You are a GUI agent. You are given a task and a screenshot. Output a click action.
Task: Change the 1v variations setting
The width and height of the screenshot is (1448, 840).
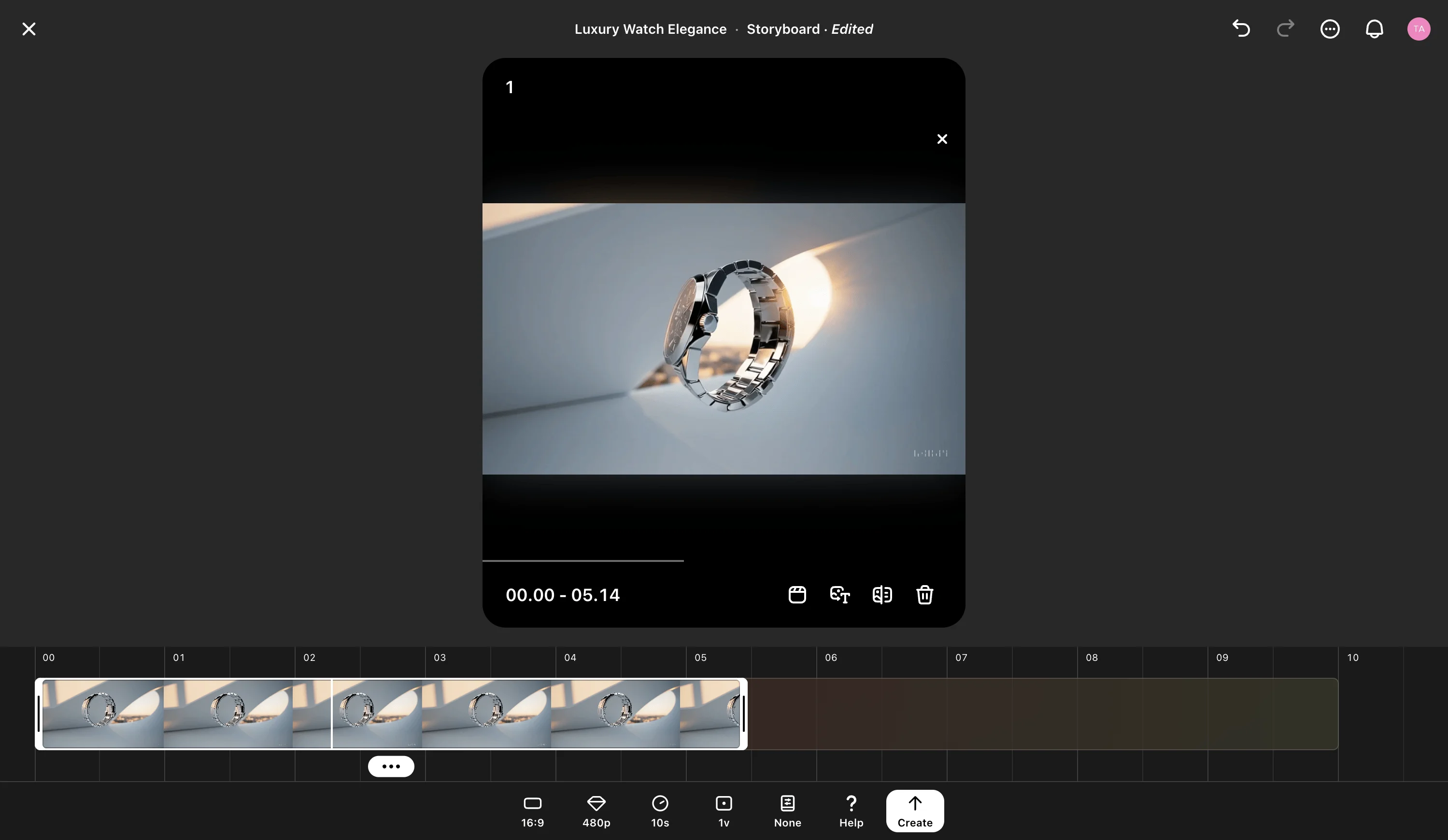(724, 811)
